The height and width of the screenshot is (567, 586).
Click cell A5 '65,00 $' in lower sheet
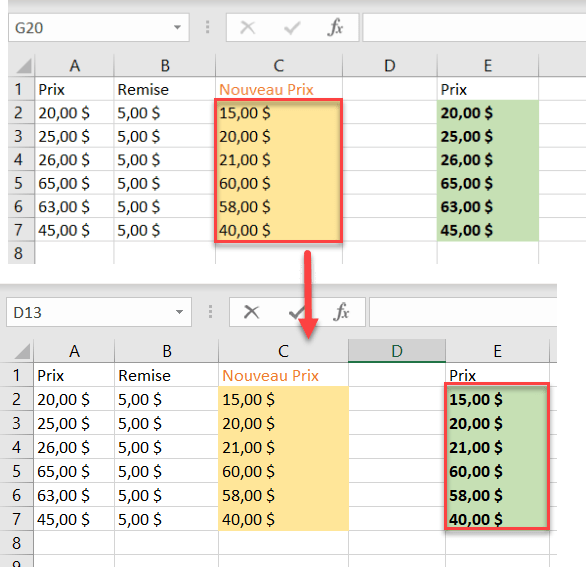[74, 471]
